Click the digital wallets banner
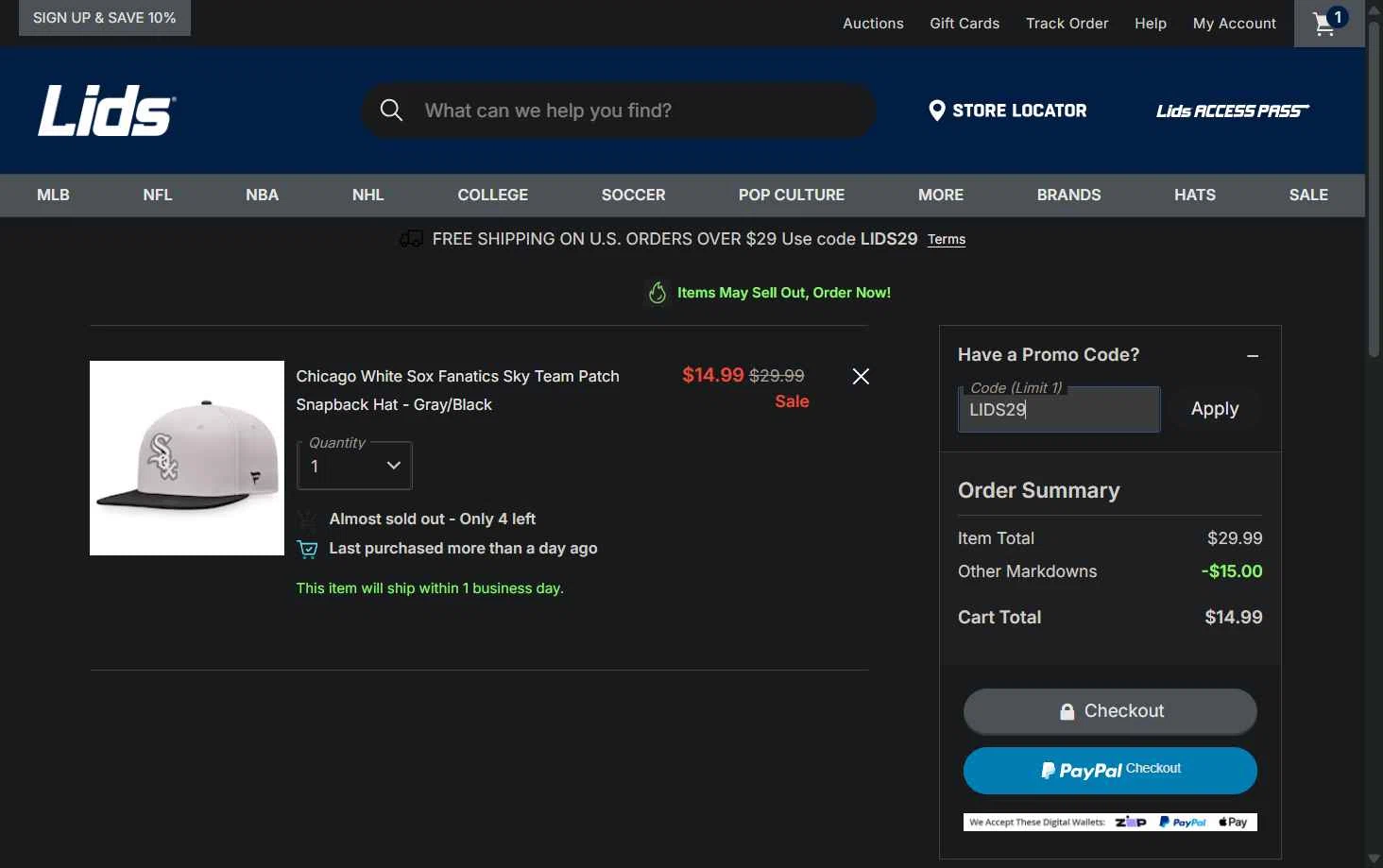Image resolution: width=1383 pixels, height=868 pixels. point(1110,823)
